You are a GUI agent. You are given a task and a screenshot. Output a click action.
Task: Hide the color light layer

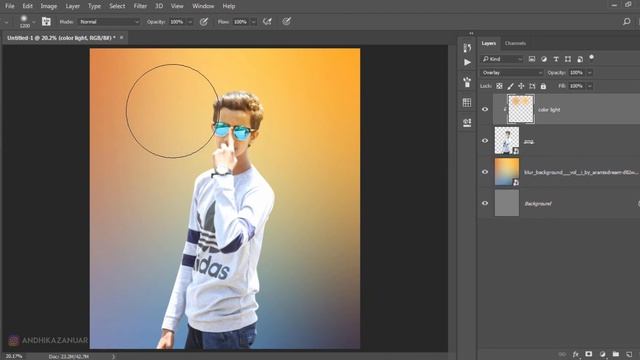click(485, 109)
